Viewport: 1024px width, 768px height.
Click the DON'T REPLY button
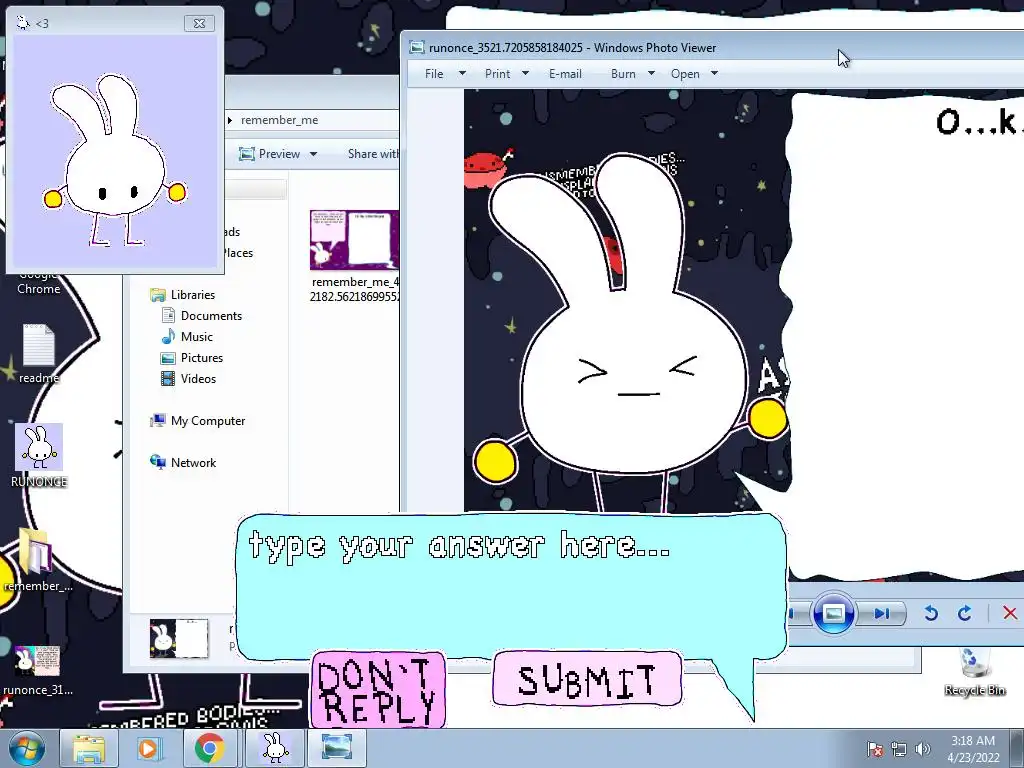[378, 690]
